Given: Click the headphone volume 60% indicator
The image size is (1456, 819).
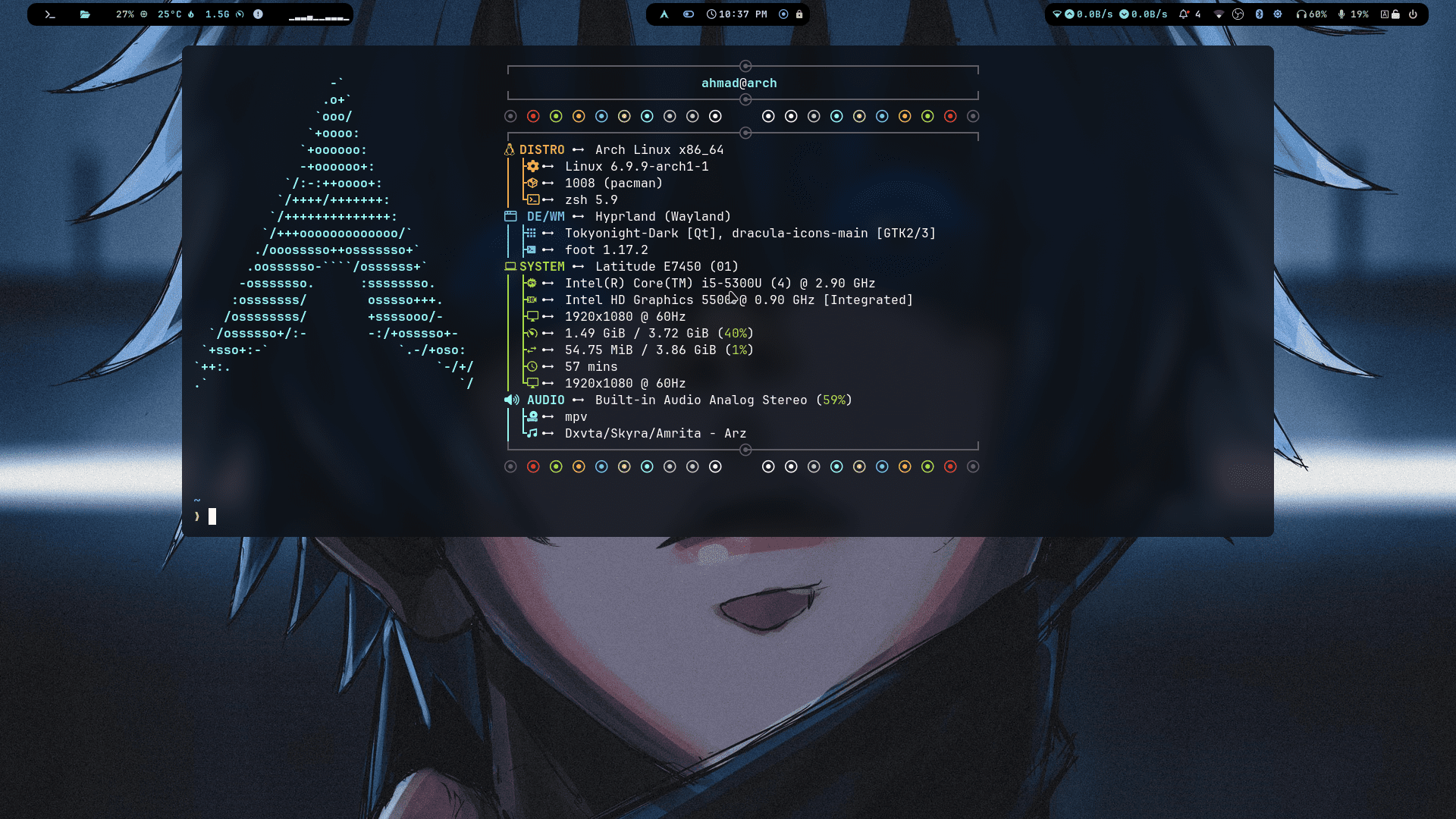Looking at the screenshot, I should point(1312,14).
